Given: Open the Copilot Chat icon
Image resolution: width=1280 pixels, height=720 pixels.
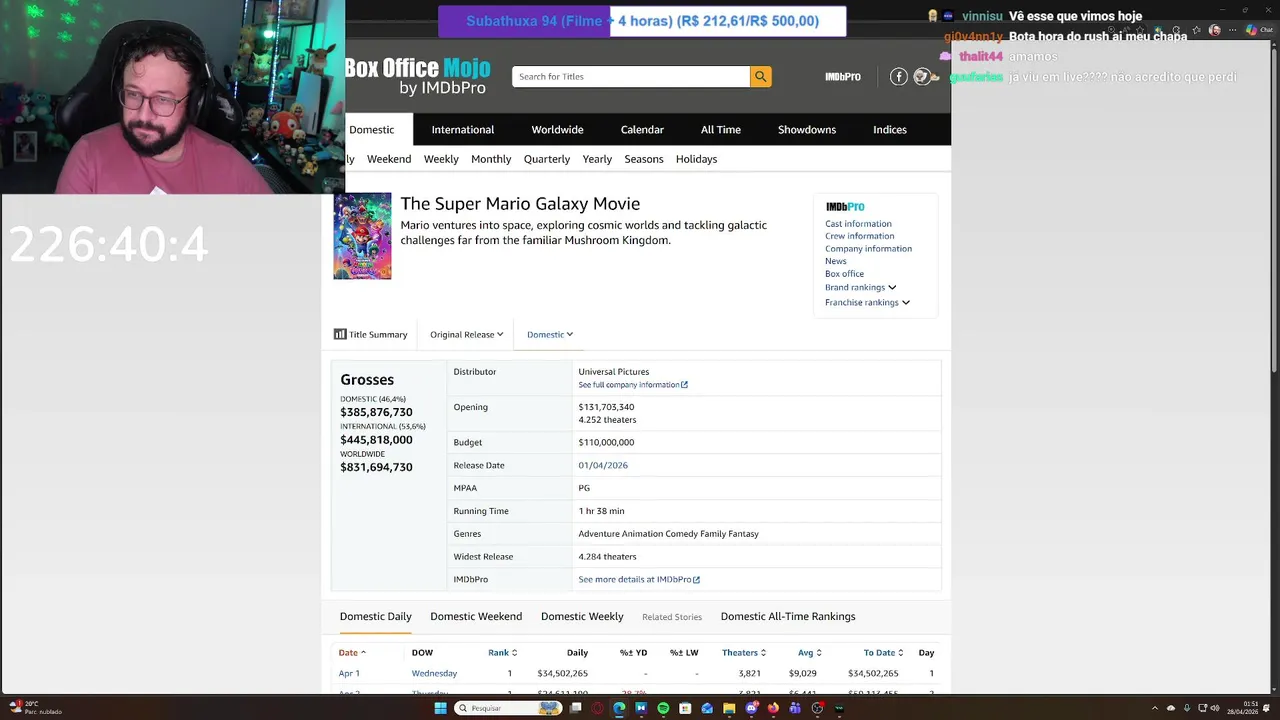Looking at the screenshot, I should tap(1260, 30).
